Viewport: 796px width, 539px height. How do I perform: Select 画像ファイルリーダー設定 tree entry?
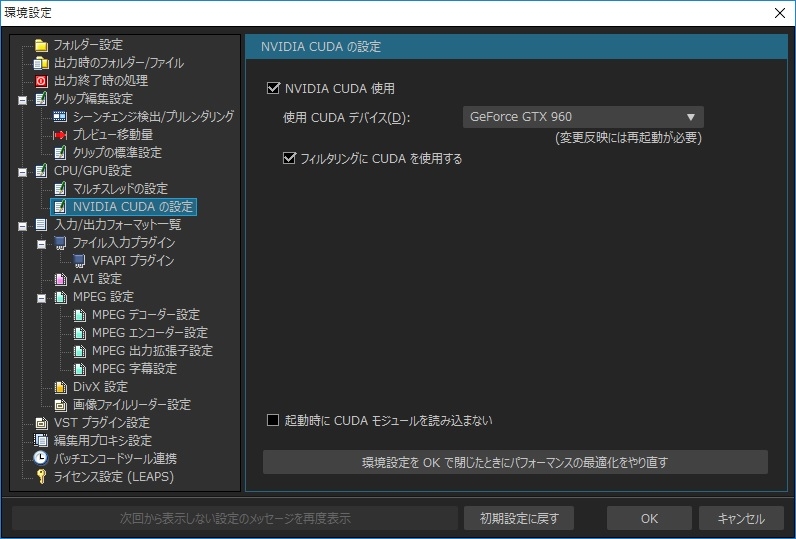coord(132,405)
